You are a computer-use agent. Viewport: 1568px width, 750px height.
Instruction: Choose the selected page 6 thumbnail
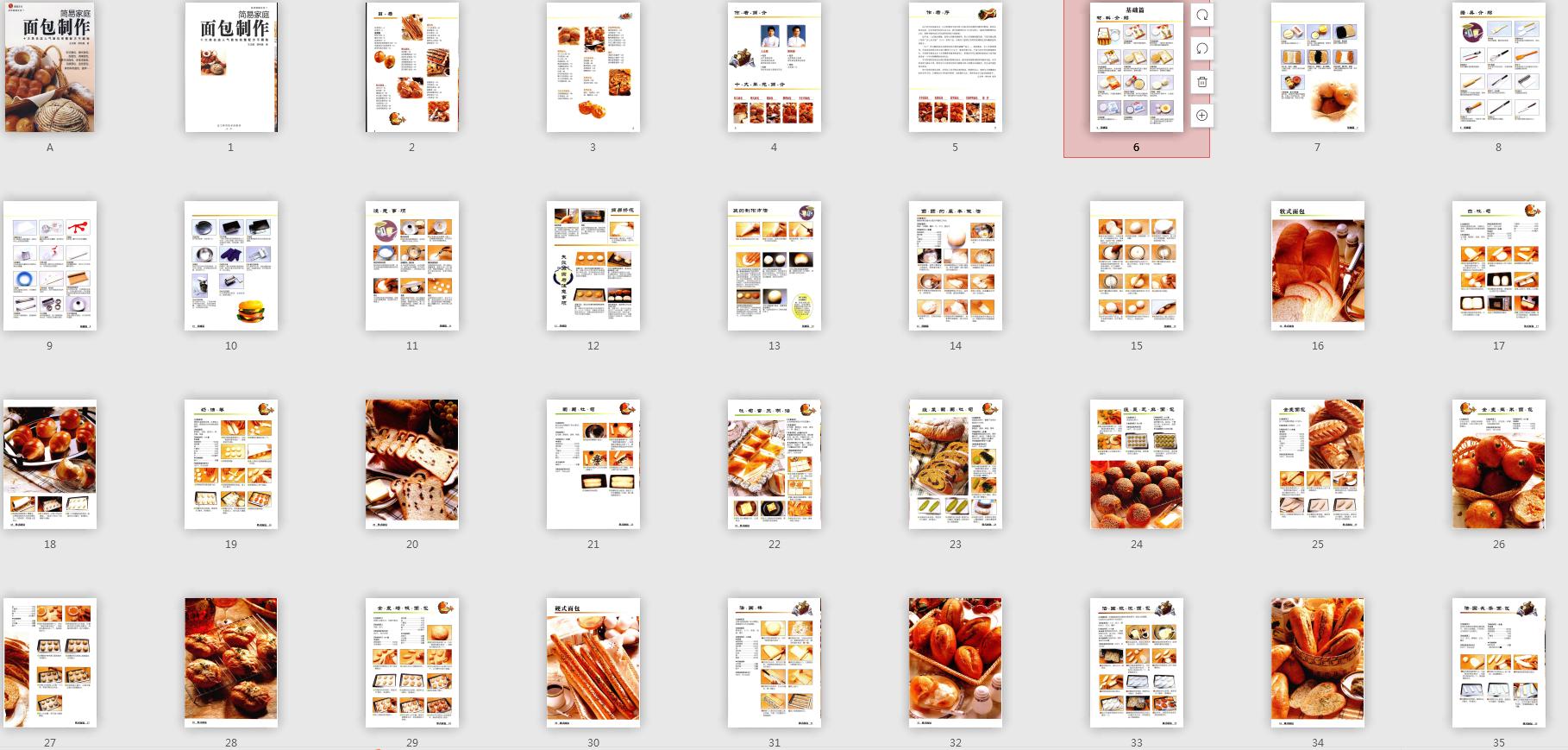(1136, 67)
